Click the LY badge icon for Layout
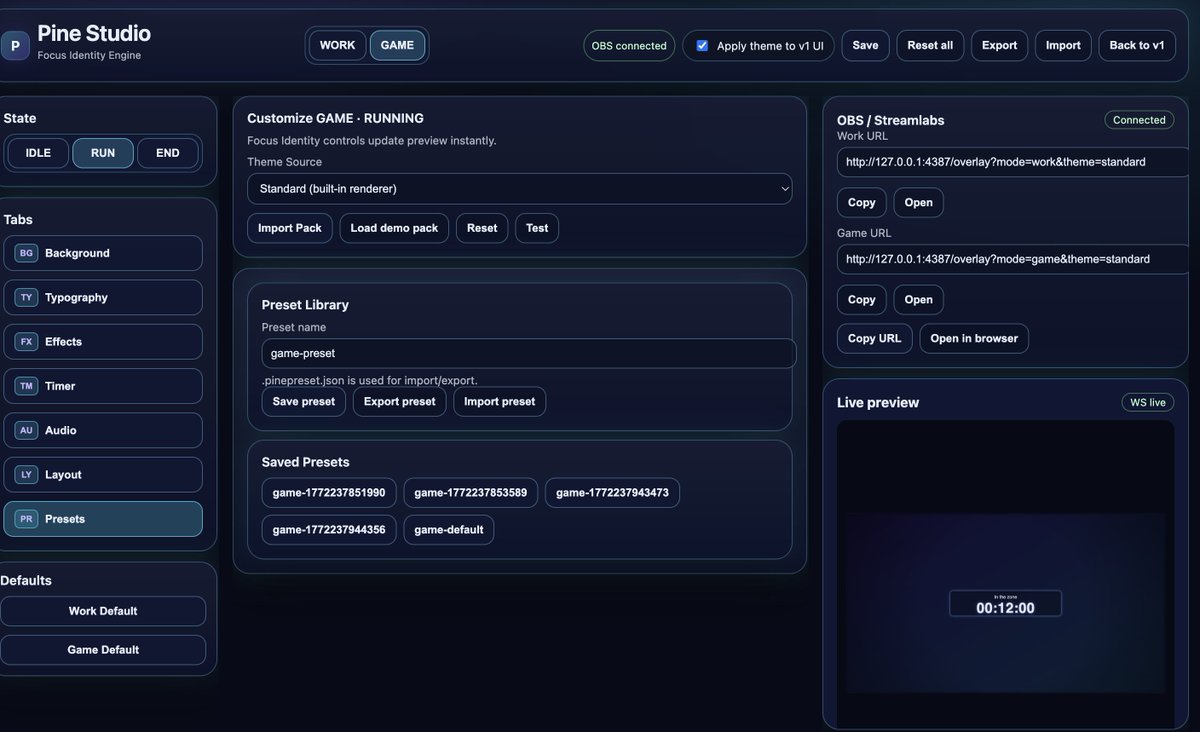The height and width of the screenshot is (732, 1200). pos(27,474)
